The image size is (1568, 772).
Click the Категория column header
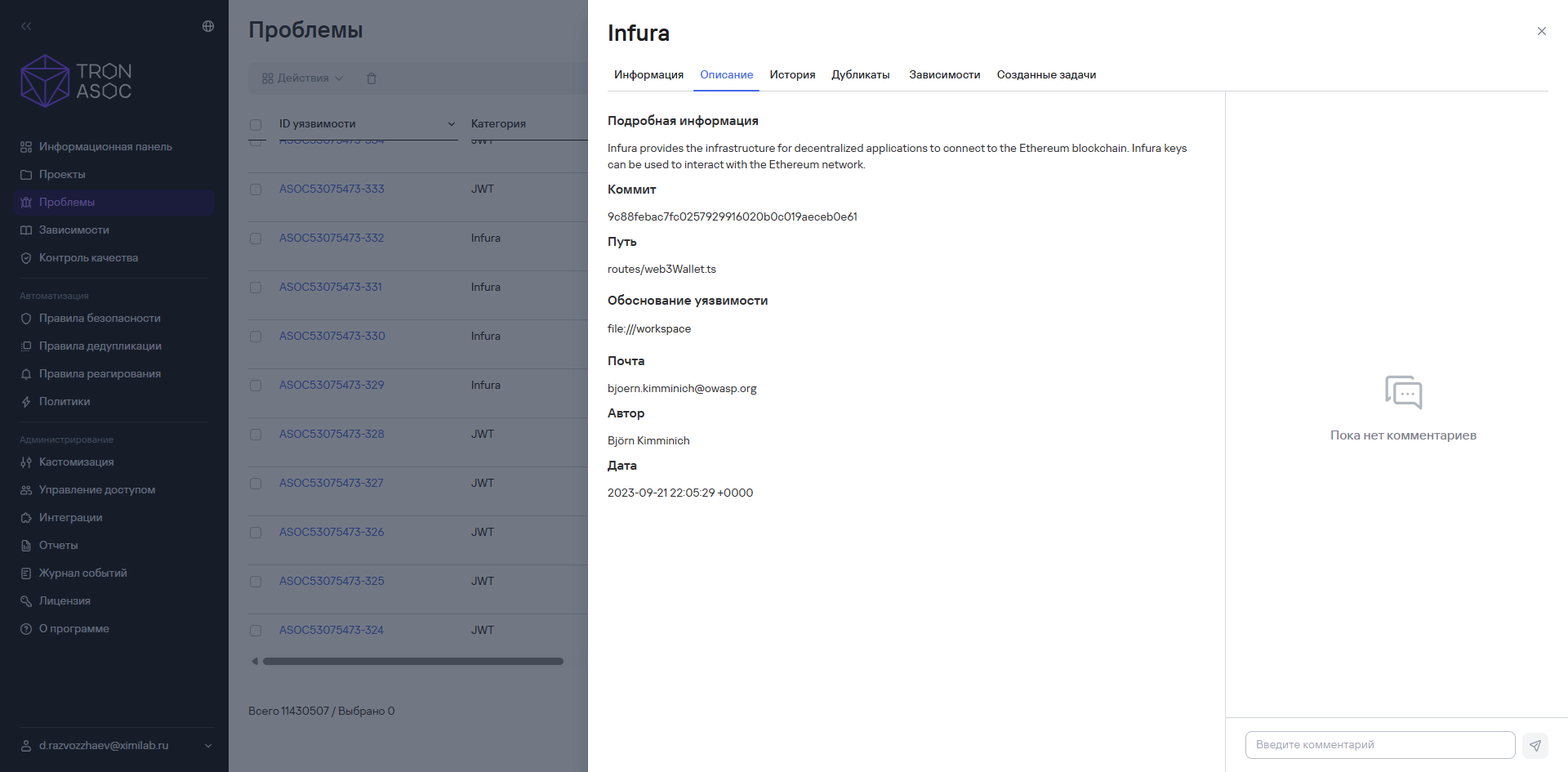[498, 124]
